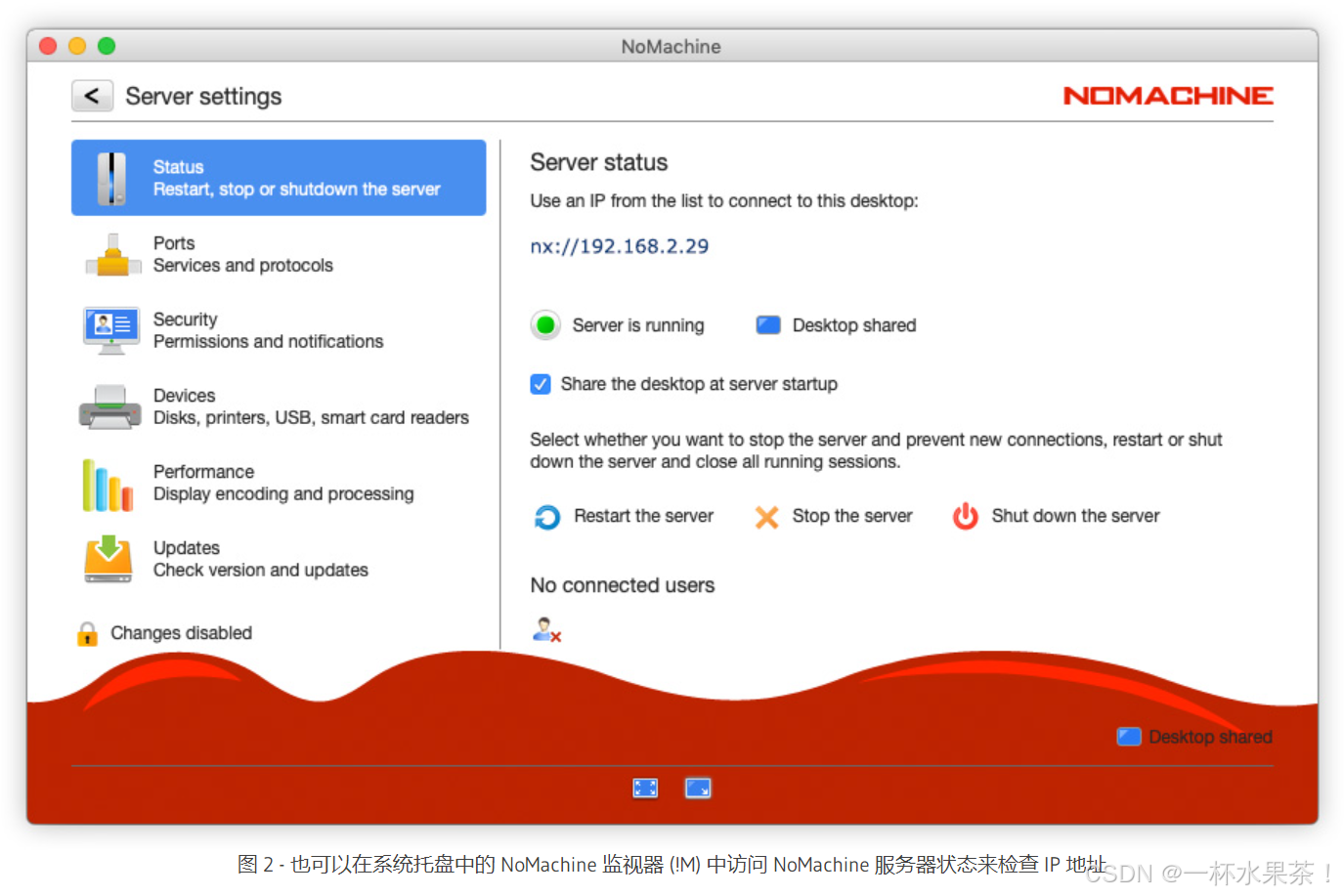Image resolution: width=1344 pixels, height=896 pixels.
Task: Click Shut down the server
Action: tap(1075, 516)
